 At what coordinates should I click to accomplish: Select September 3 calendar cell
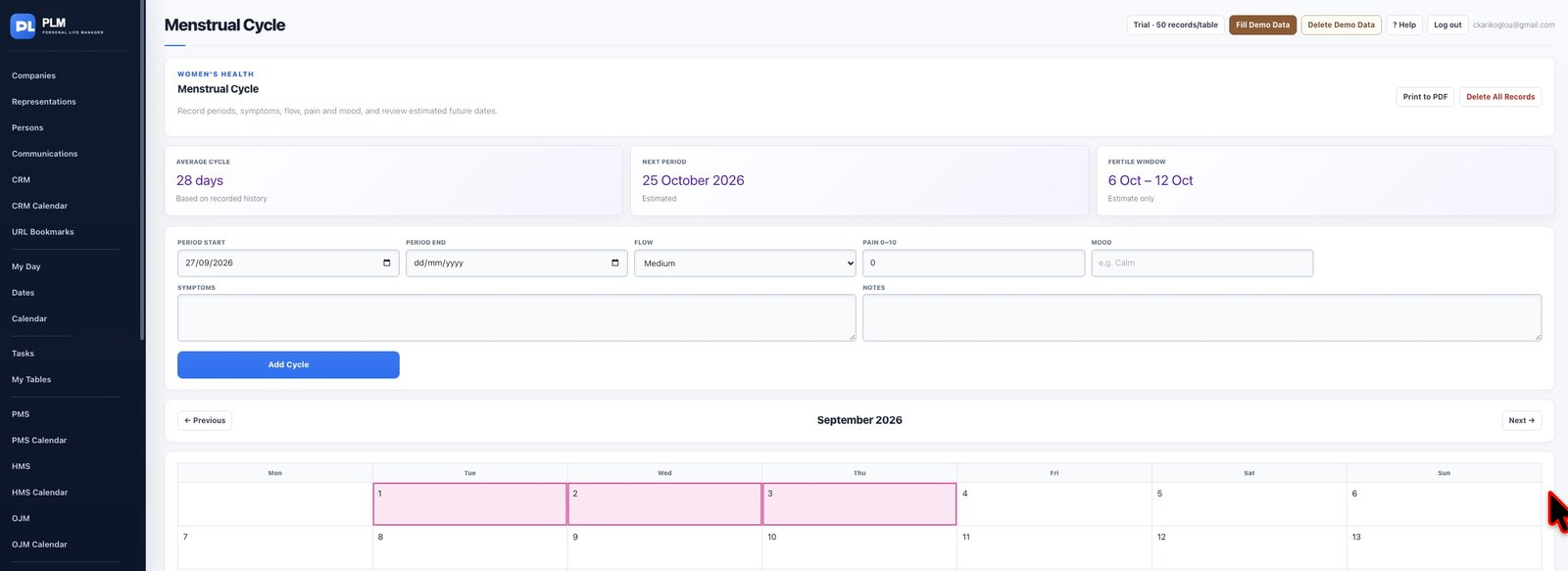(859, 504)
